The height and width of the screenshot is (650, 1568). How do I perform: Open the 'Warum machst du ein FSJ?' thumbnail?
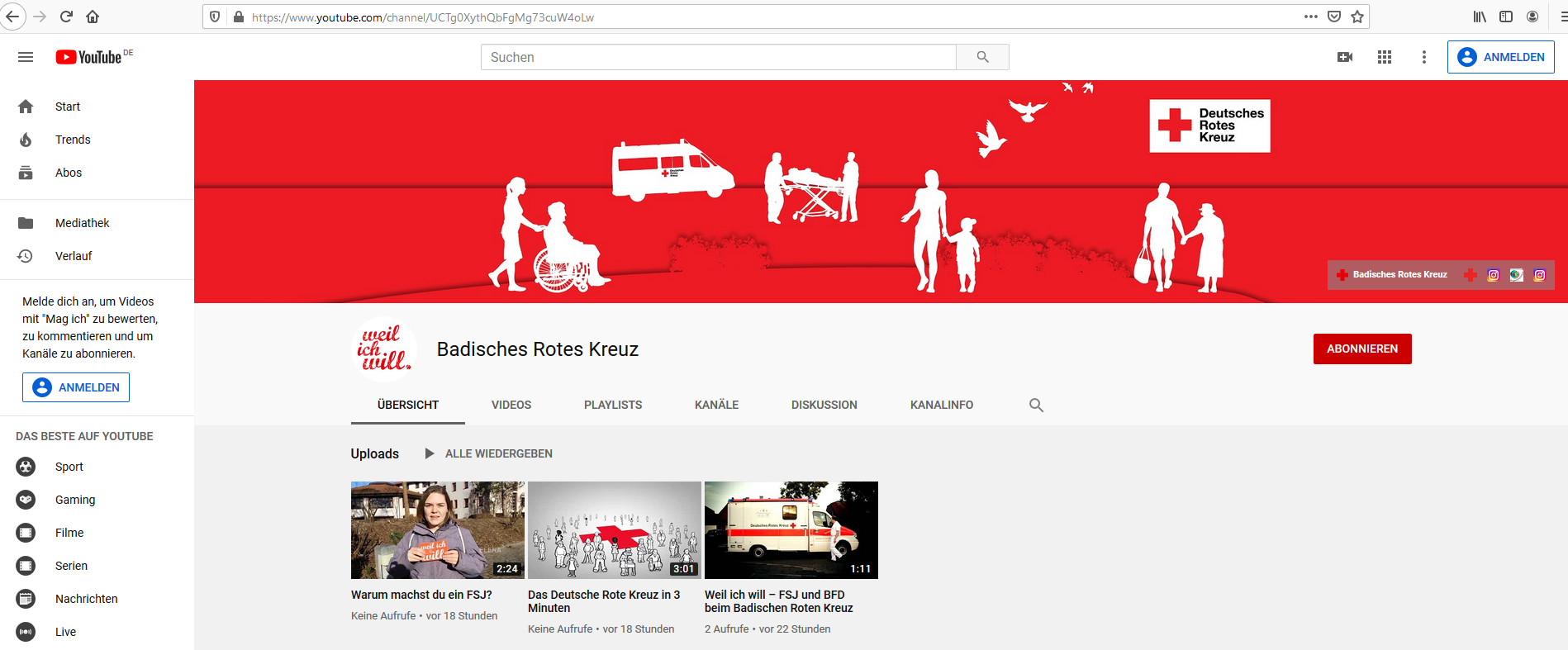[x=438, y=530]
